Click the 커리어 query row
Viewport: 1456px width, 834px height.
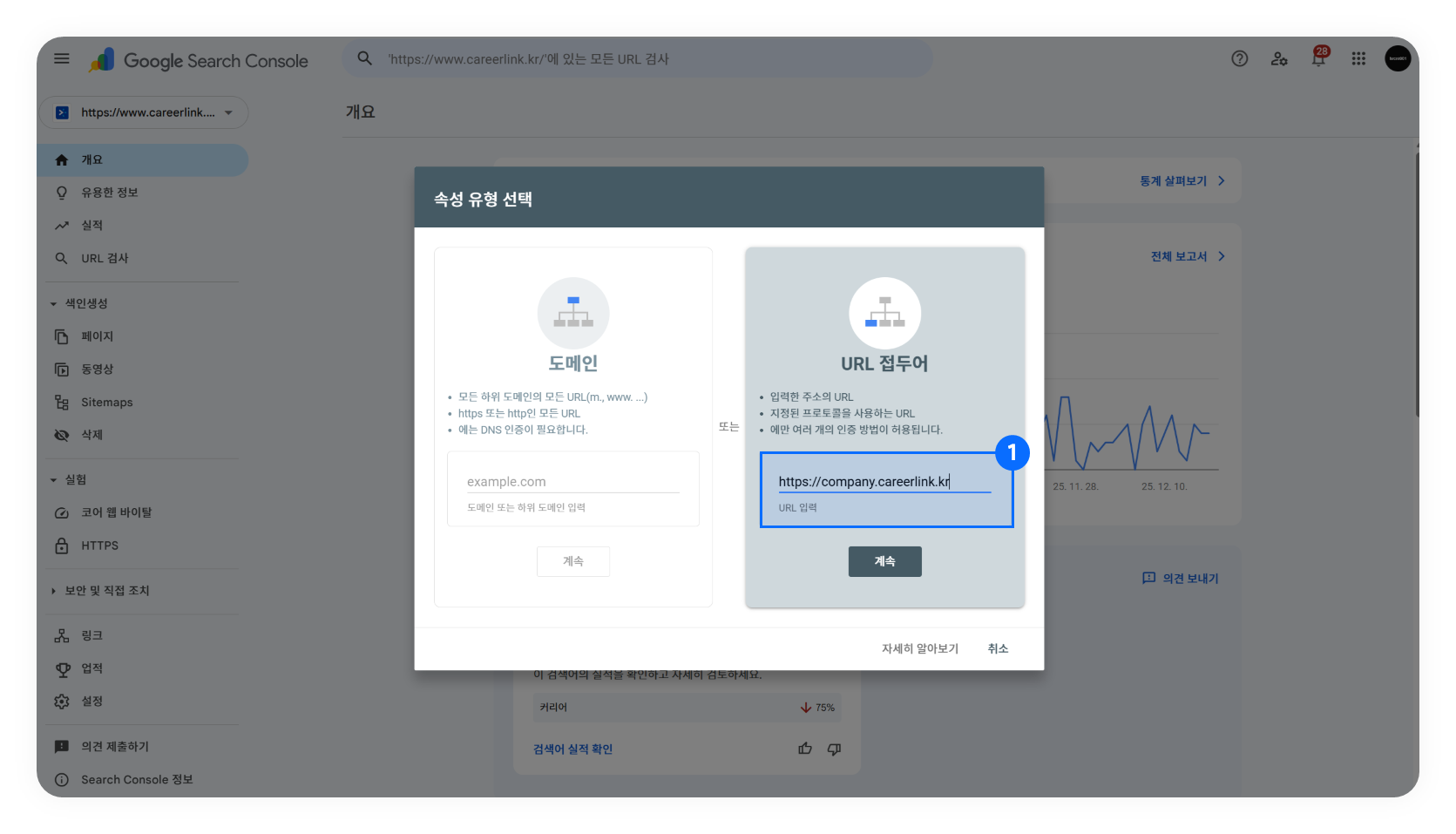coord(687,708)
